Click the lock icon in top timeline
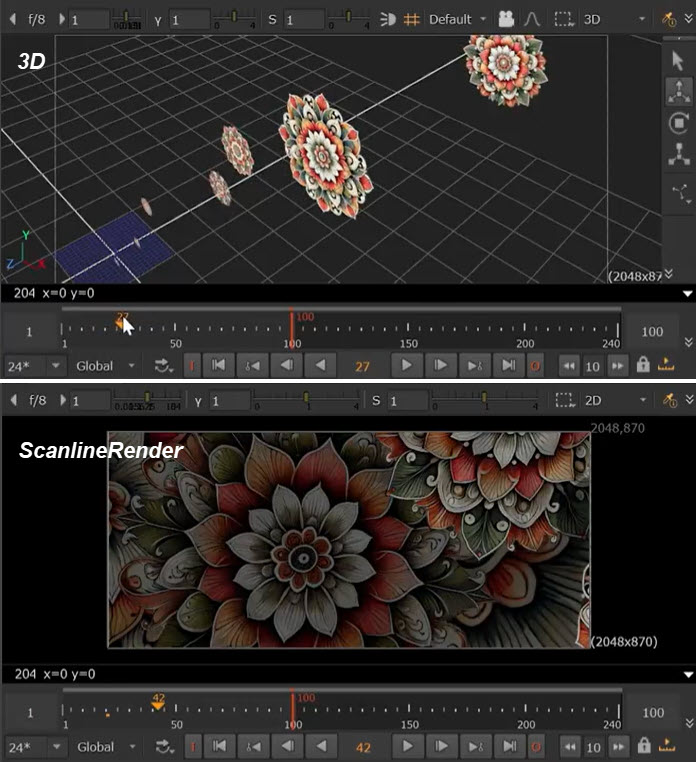The height and width of the screenshot is (762, 696). [x=642, y=366]
